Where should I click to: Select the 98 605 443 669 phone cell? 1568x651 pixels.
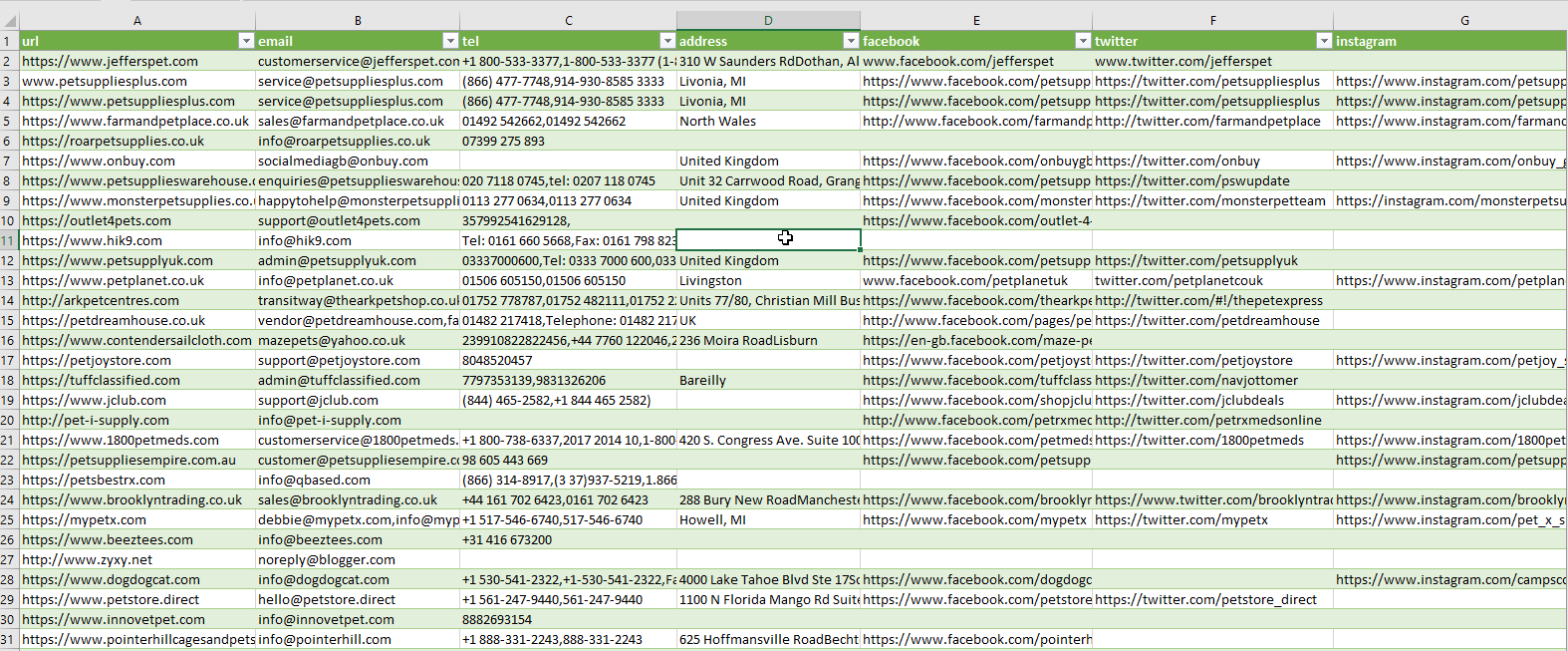pos(568,460)
